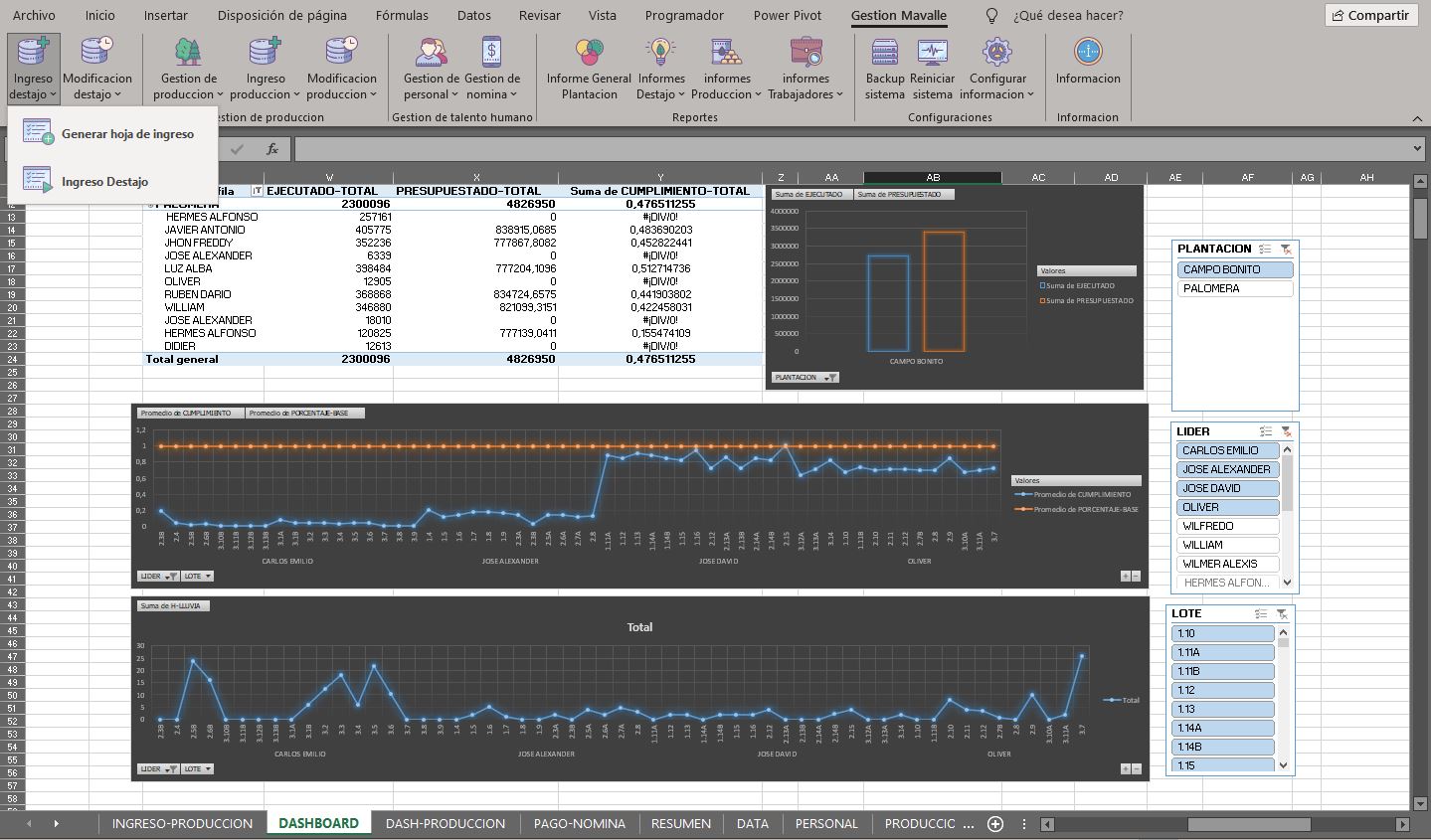Image resolution: width=1431 pixels, height=840 pixels.
Task: Open the Configurar informacion tool
Action: 997,69
